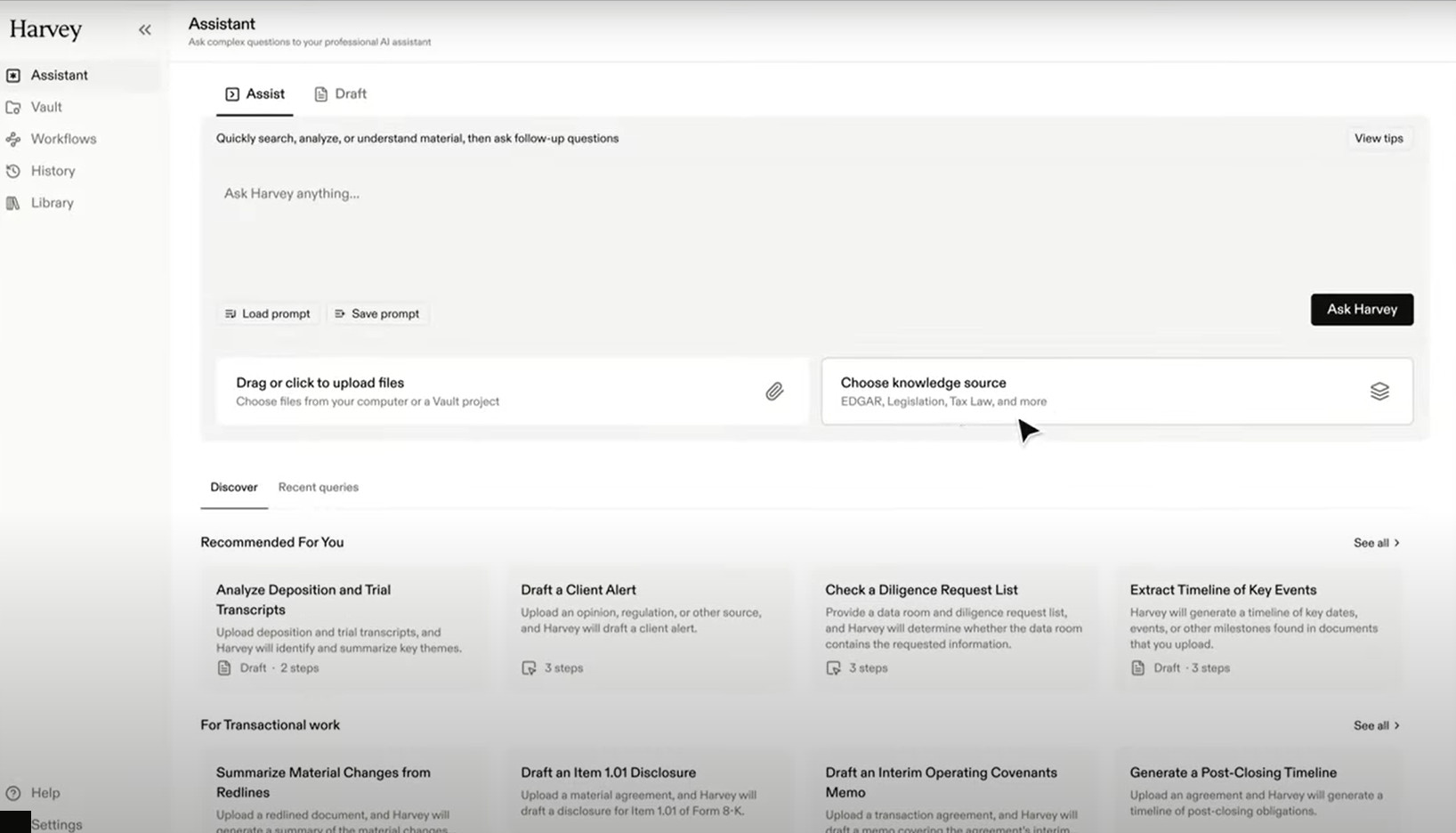Click the Recommended For You heading
The width and height of the screenshot is (1456, 833).
(271, 543)
